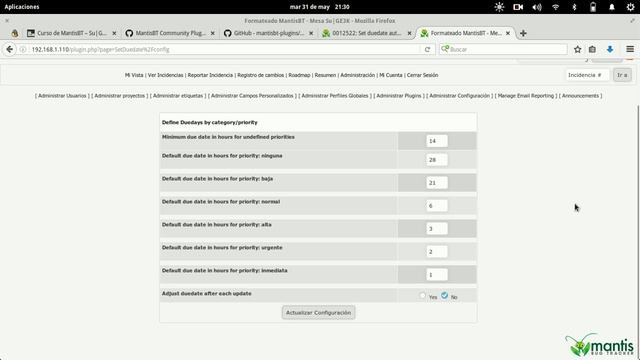Screen dimensions: 640x360
Task: Open the session power settings icon
Action: [631, 7]
